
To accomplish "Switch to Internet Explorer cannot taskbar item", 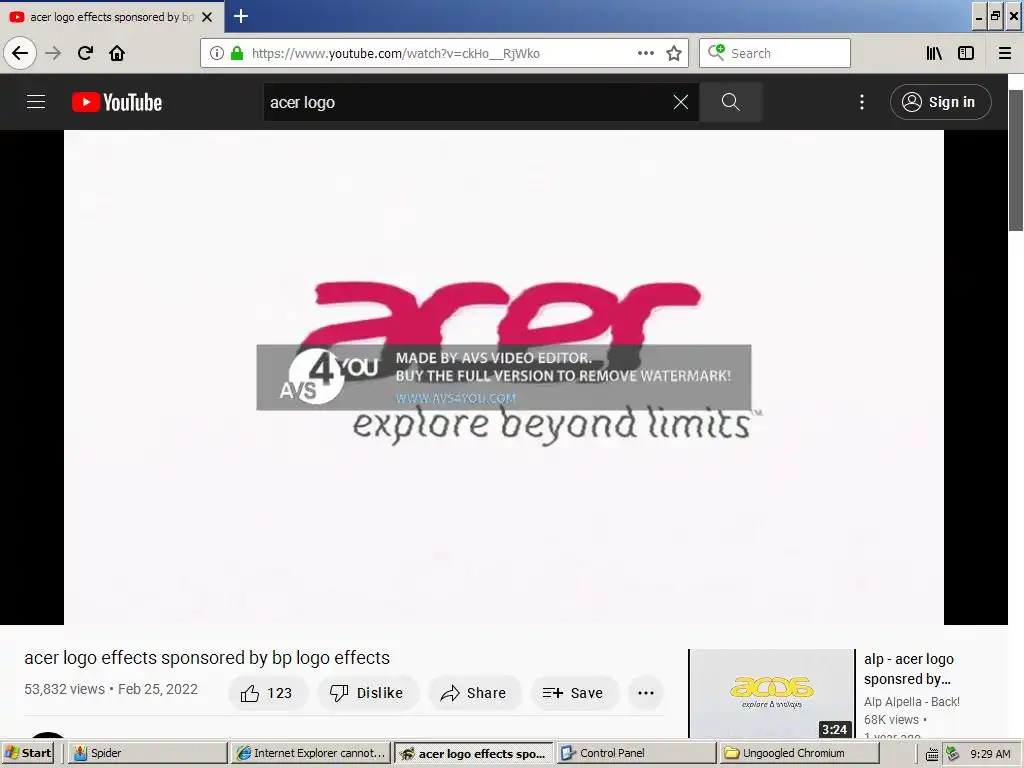I will click(312, 753).
